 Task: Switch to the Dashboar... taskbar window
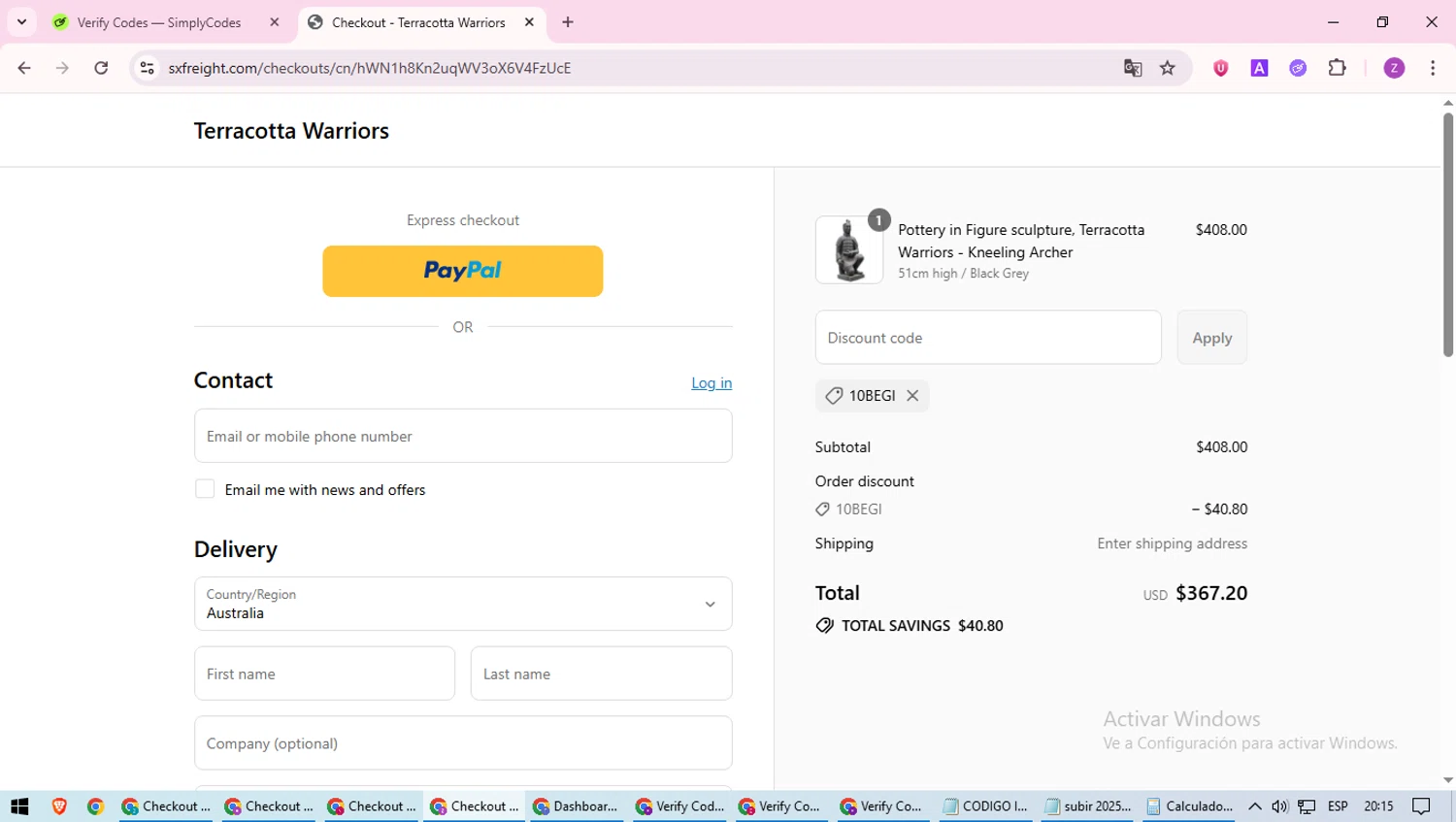[x=576, y=806]
